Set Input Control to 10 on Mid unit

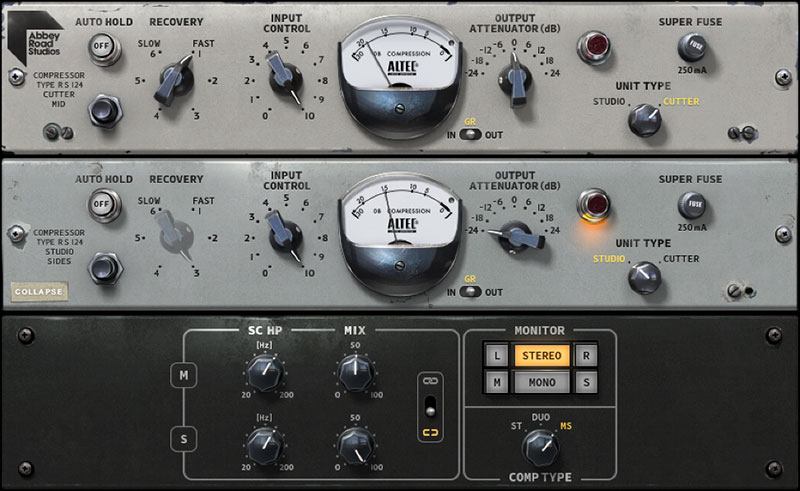(x=309, y=116)
